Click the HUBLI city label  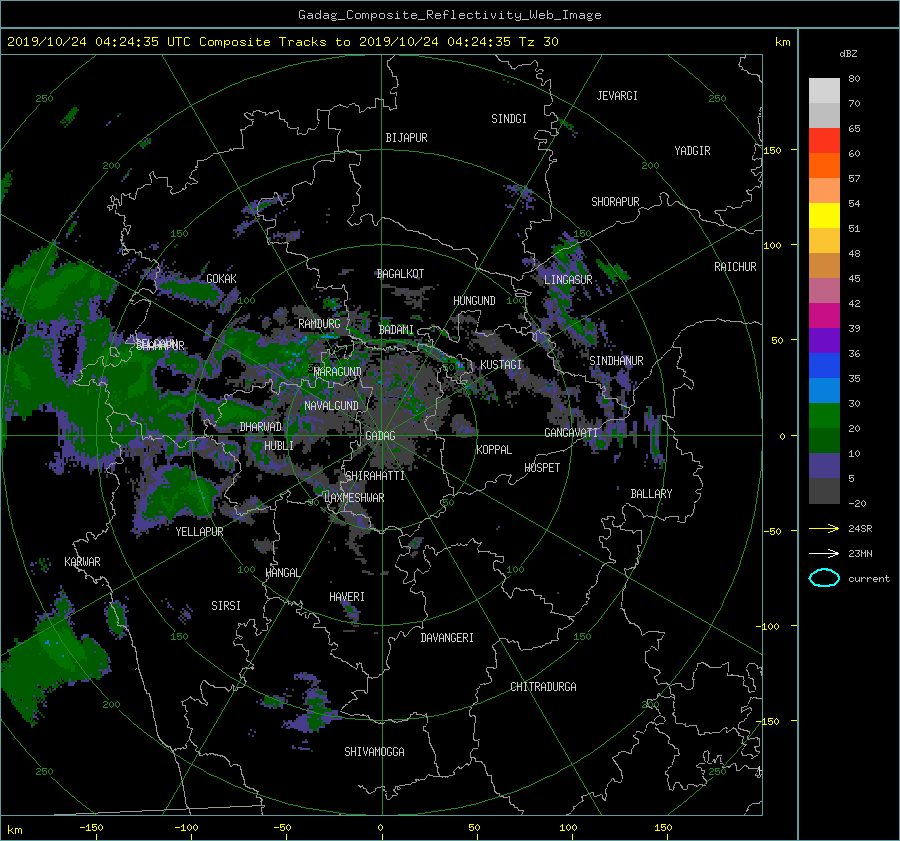pos(279,445)
